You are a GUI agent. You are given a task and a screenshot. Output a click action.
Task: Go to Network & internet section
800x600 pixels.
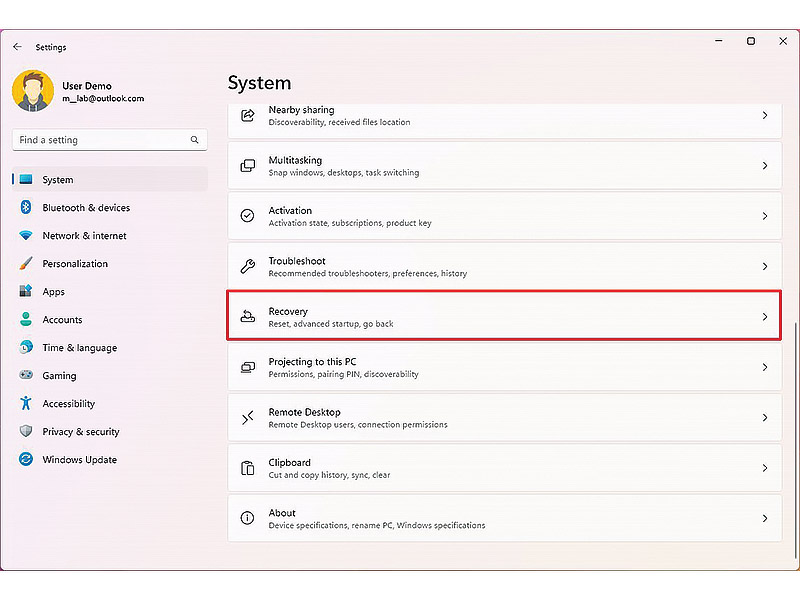tap(85, 236)
